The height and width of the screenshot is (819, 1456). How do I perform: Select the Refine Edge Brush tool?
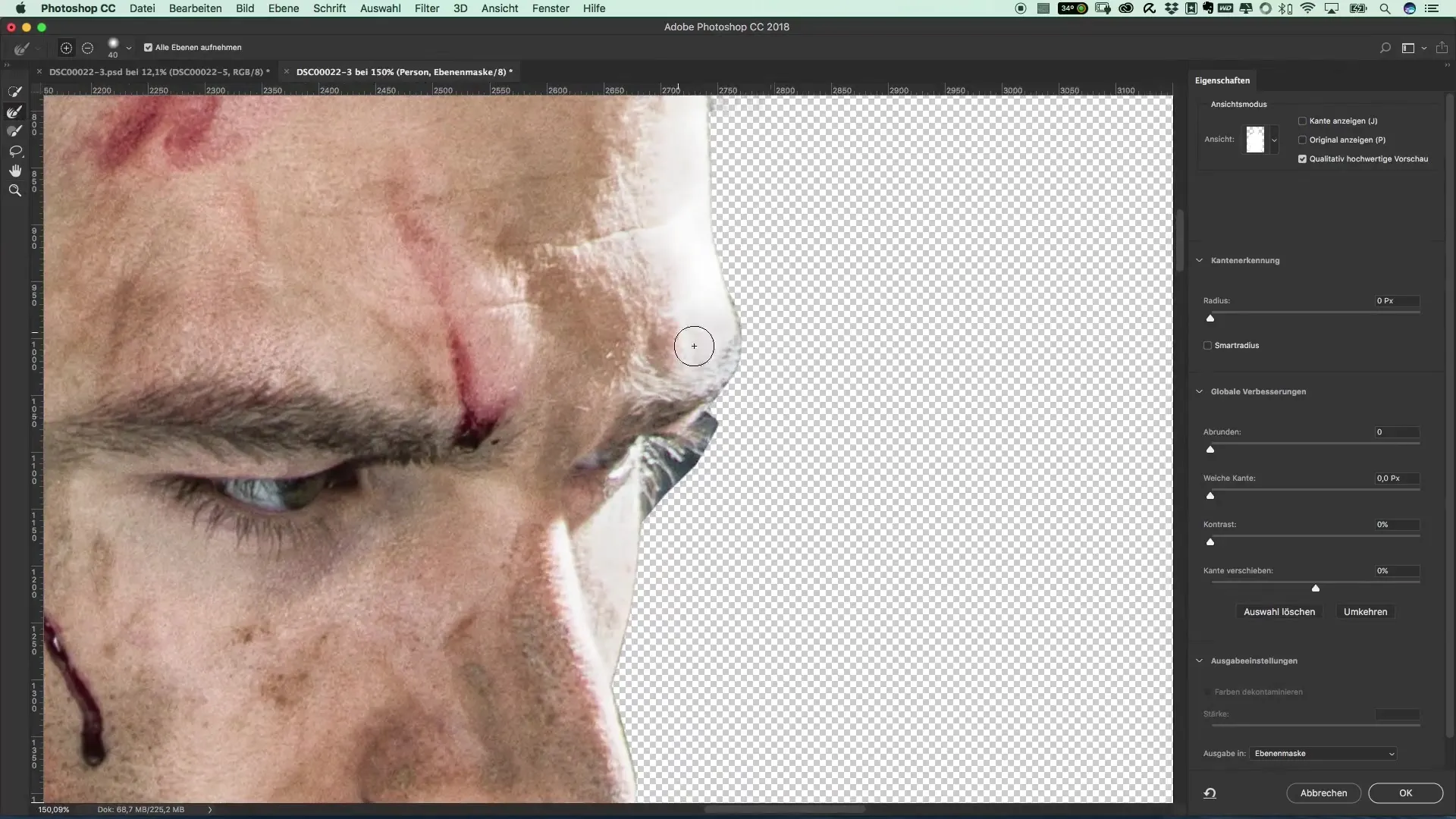tap(14, 111)
